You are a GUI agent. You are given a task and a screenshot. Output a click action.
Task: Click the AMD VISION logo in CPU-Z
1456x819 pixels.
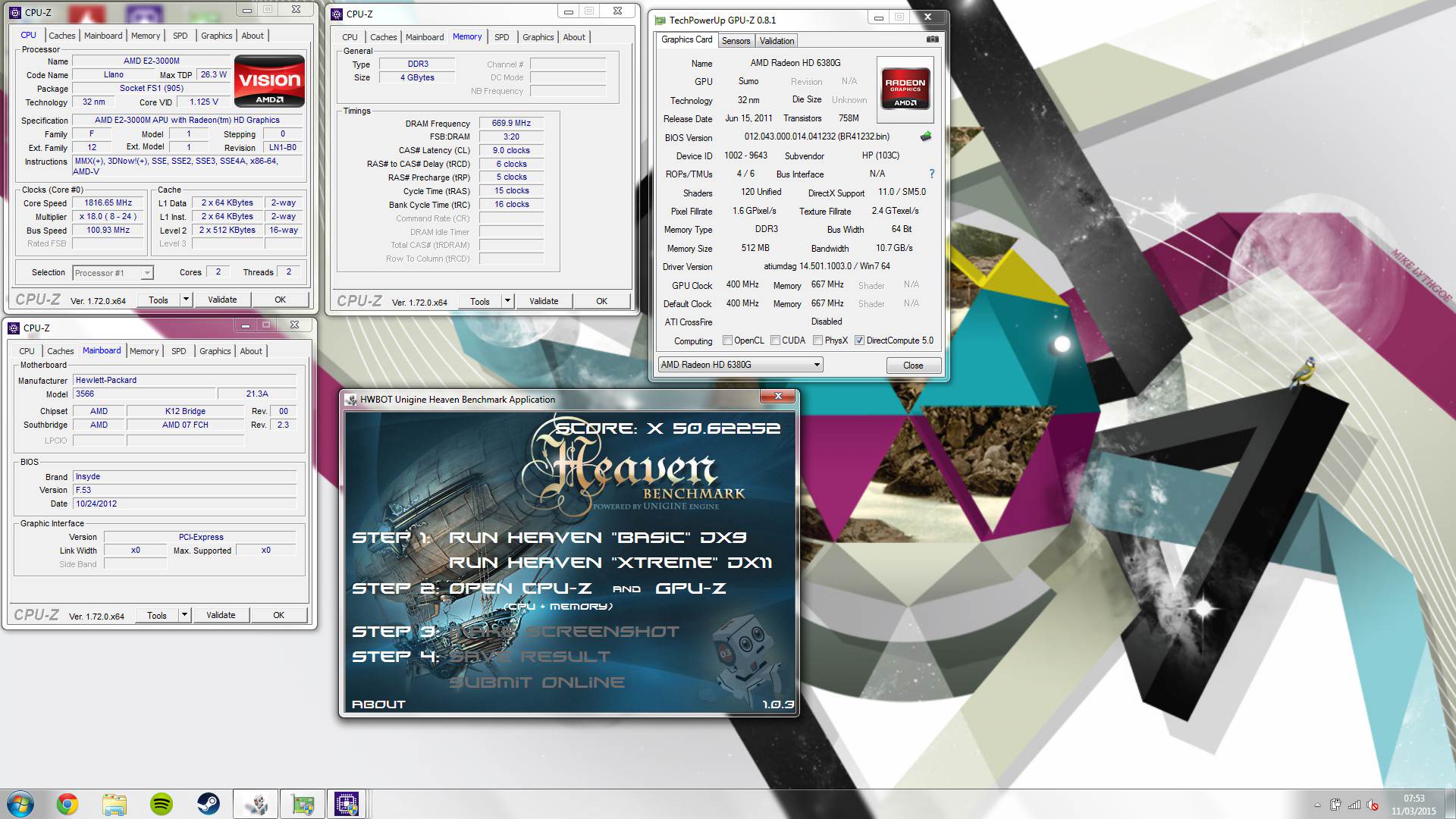point(269,81)
